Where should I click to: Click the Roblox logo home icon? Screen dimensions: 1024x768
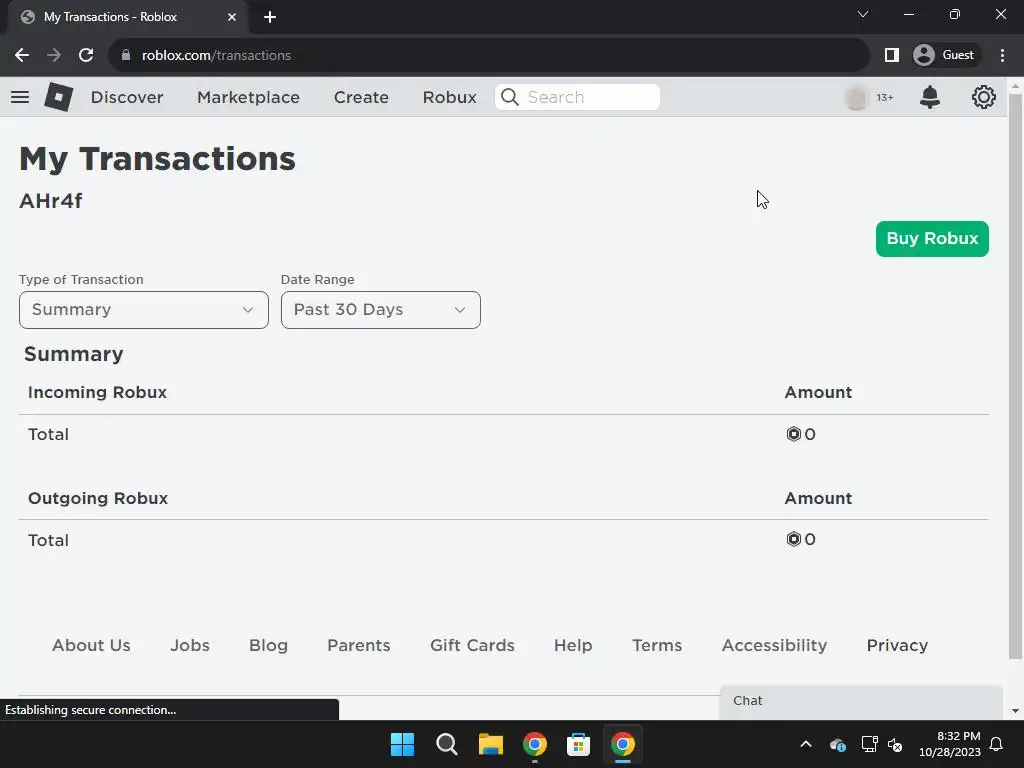(59, 97)
